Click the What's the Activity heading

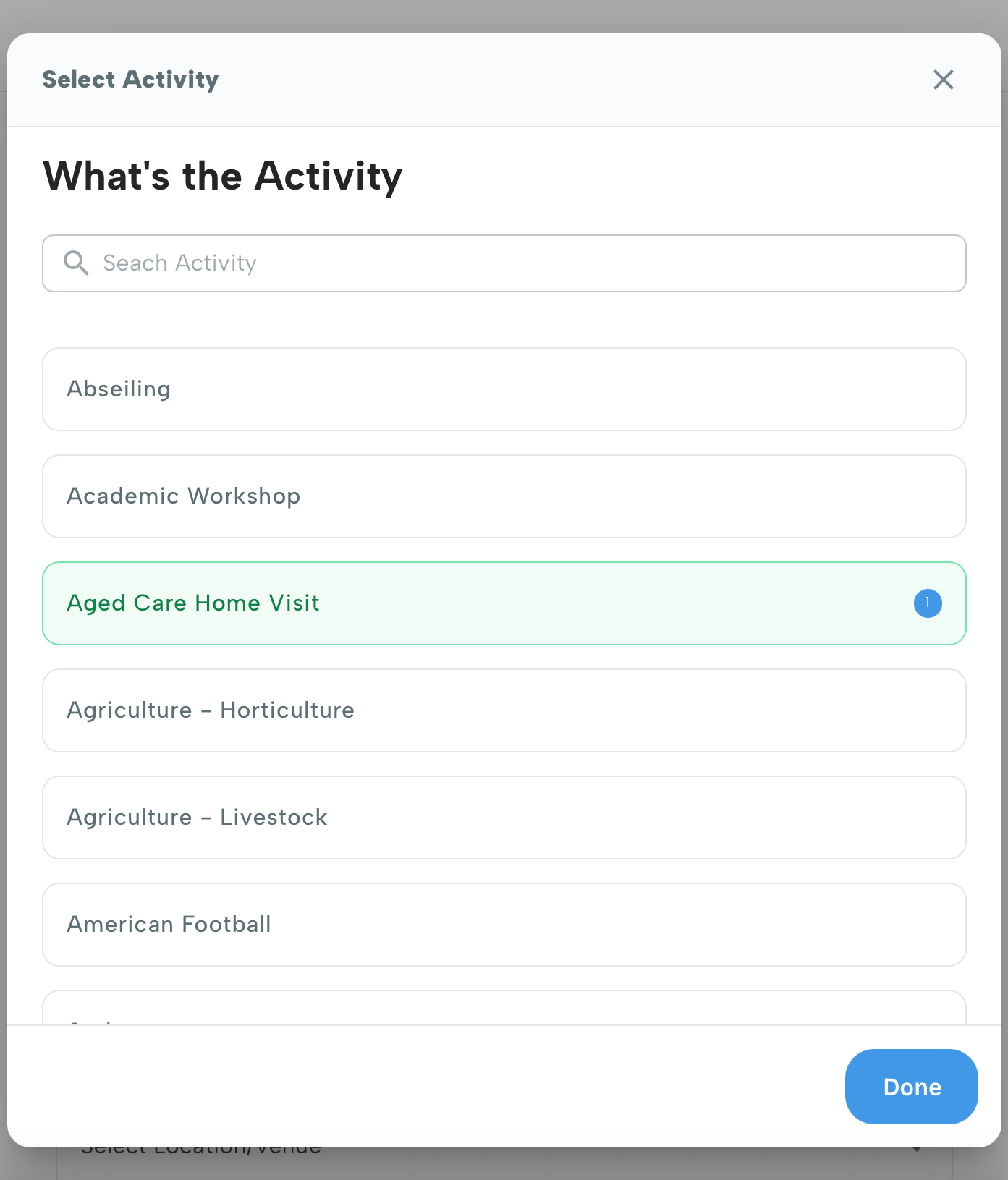[223, 177]
